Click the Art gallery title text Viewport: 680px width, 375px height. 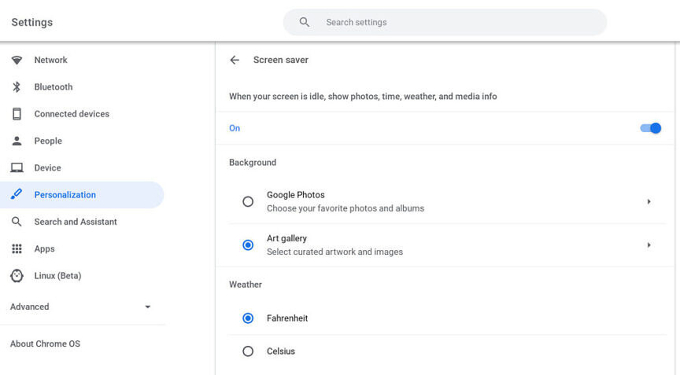(287, 238)
